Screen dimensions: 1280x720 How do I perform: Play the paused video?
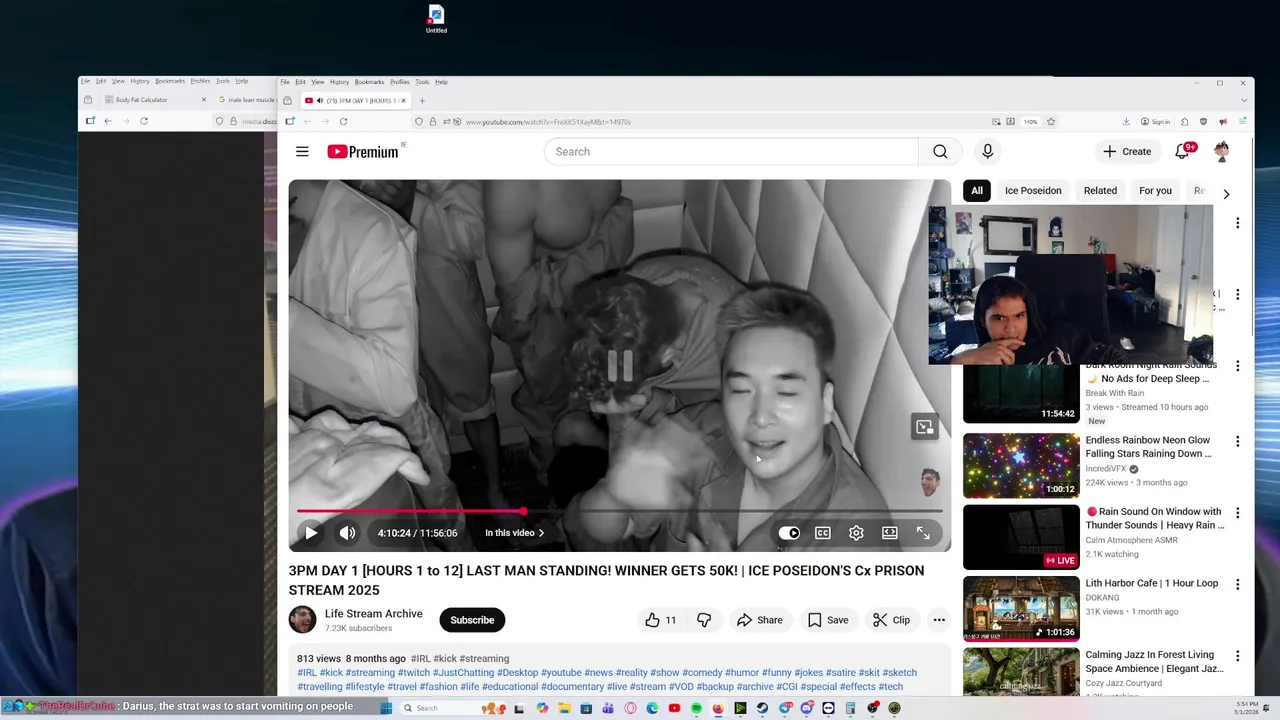311,533
